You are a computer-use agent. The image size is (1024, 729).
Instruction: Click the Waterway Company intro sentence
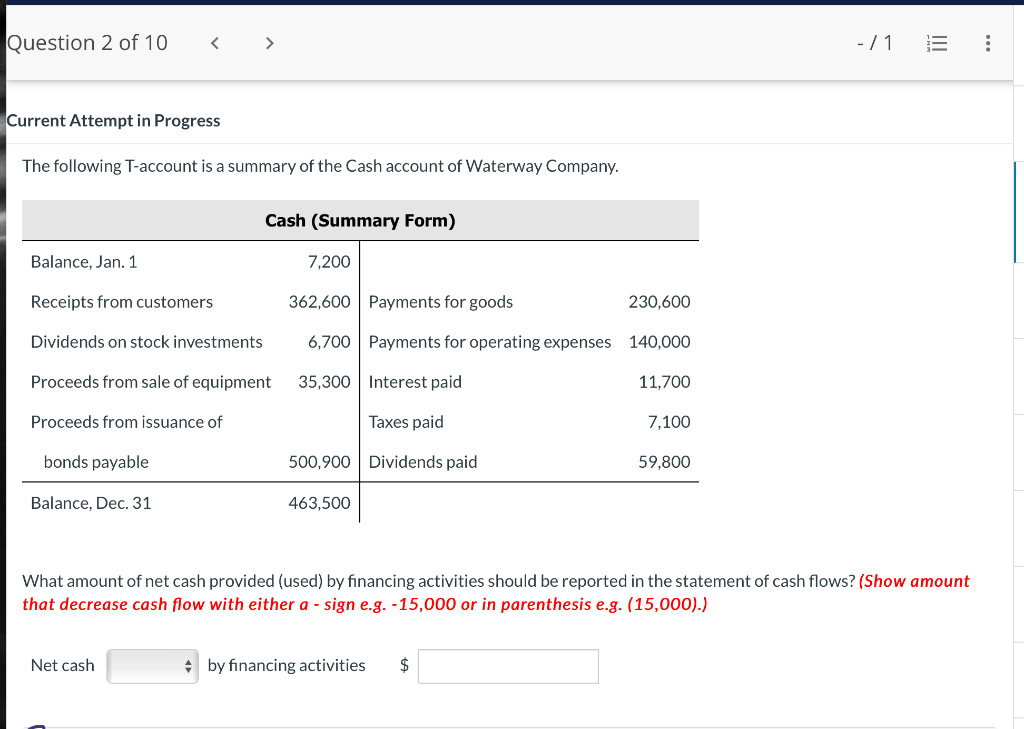tap(320, 167)
